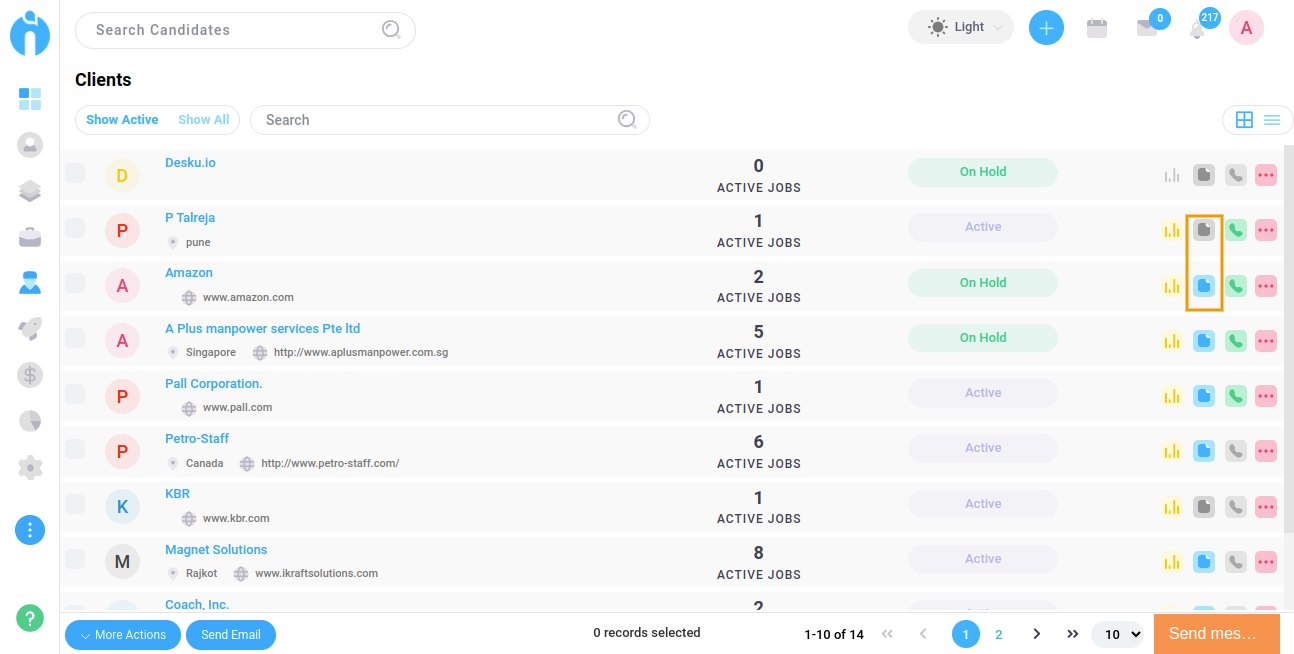1294x654 pixels.
Task: Jump to last page arrow
Action: point(1072,634)
